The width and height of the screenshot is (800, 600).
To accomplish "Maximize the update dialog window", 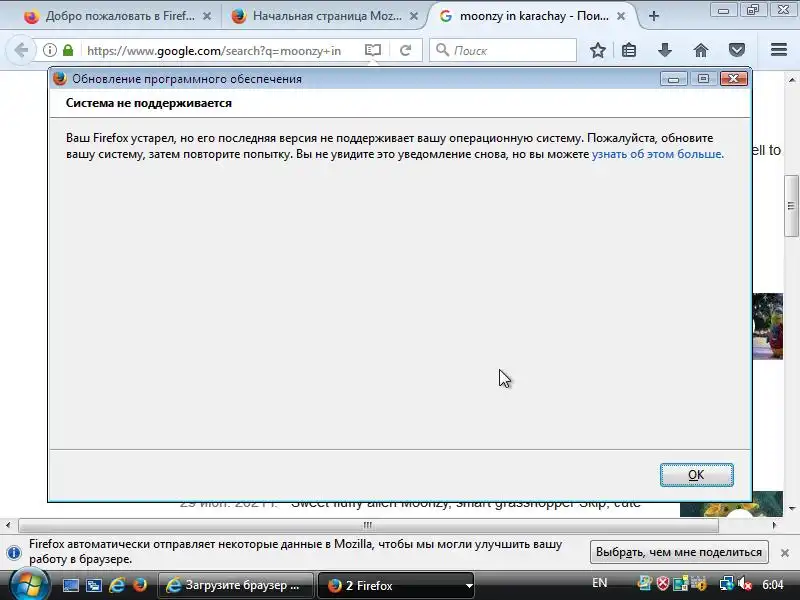I will point(703,79).
